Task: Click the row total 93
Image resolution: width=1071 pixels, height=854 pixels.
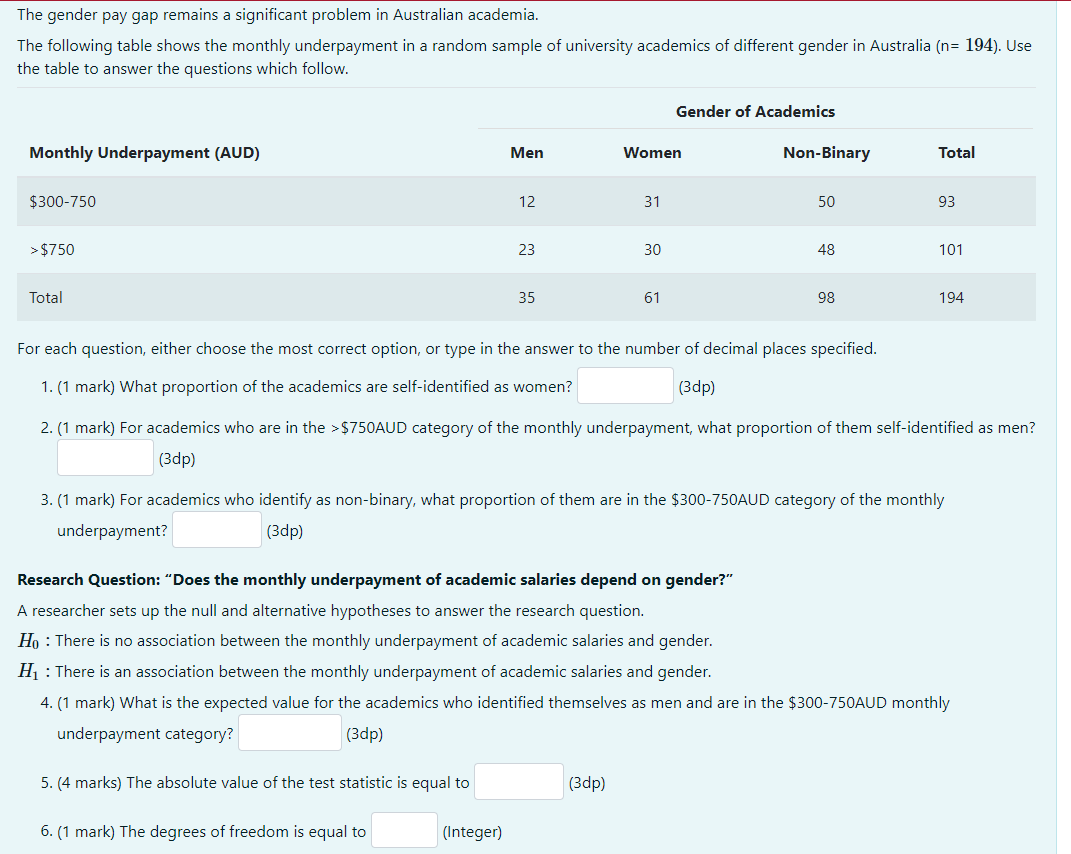Action: (x=947, y=202)
